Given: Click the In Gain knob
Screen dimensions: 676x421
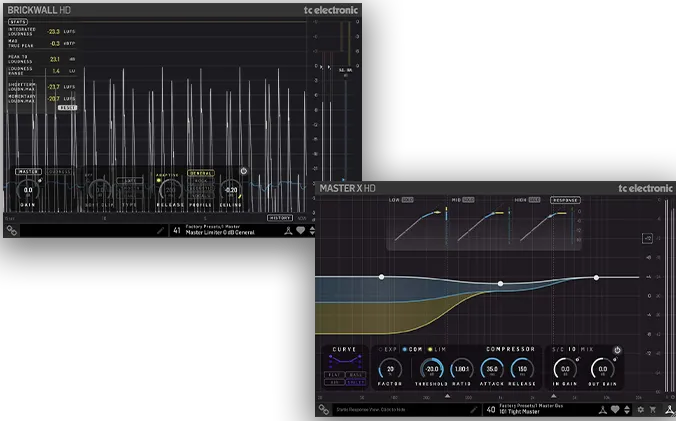Looking at the screenshot, I should (565, 369).
